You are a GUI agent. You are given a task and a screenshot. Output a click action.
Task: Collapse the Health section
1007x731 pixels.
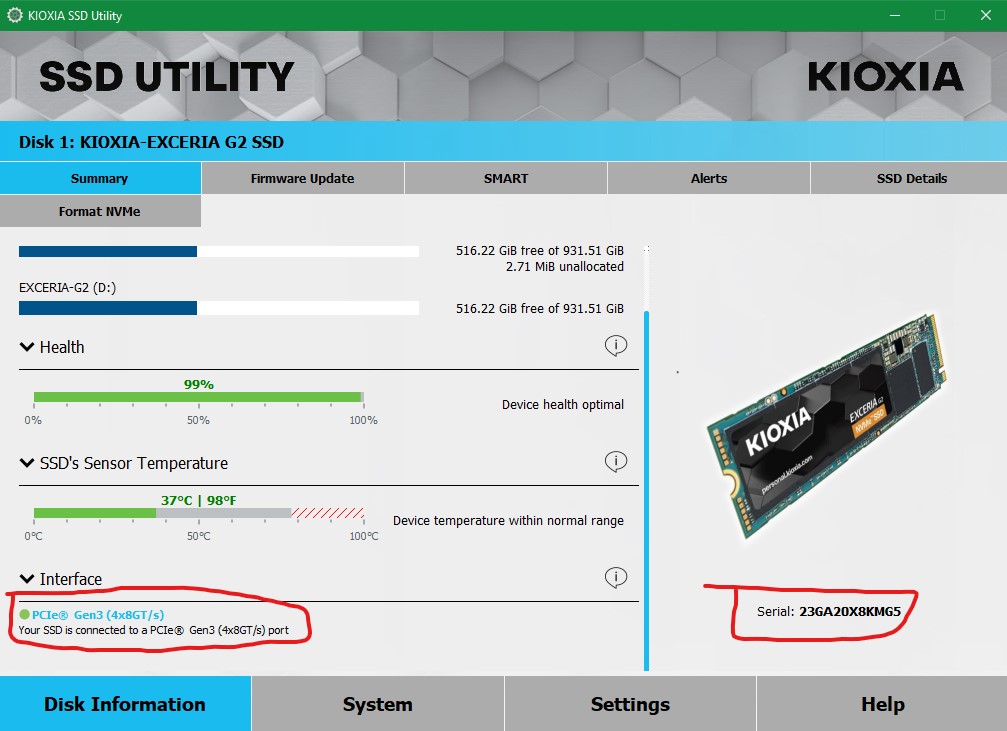pos(27,347)
